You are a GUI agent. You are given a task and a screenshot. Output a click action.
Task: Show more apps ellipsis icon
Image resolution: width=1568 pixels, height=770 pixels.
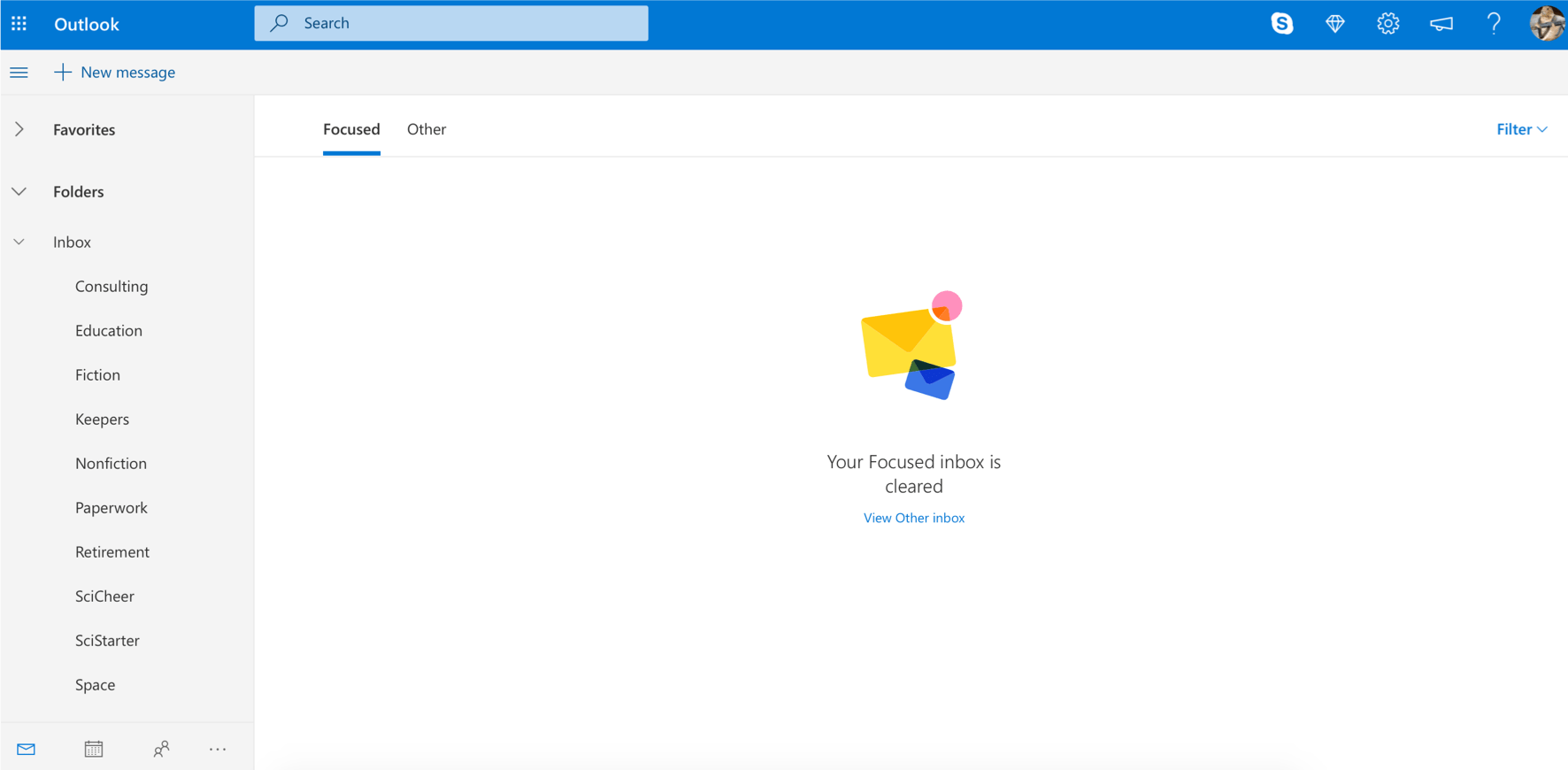[218, 750]
